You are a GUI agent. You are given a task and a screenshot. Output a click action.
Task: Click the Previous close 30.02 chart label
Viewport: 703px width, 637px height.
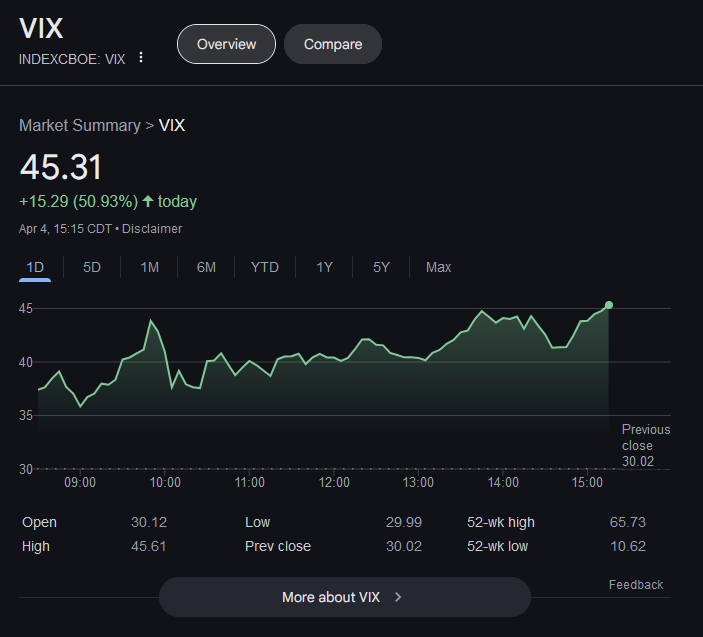pos(646,446)
